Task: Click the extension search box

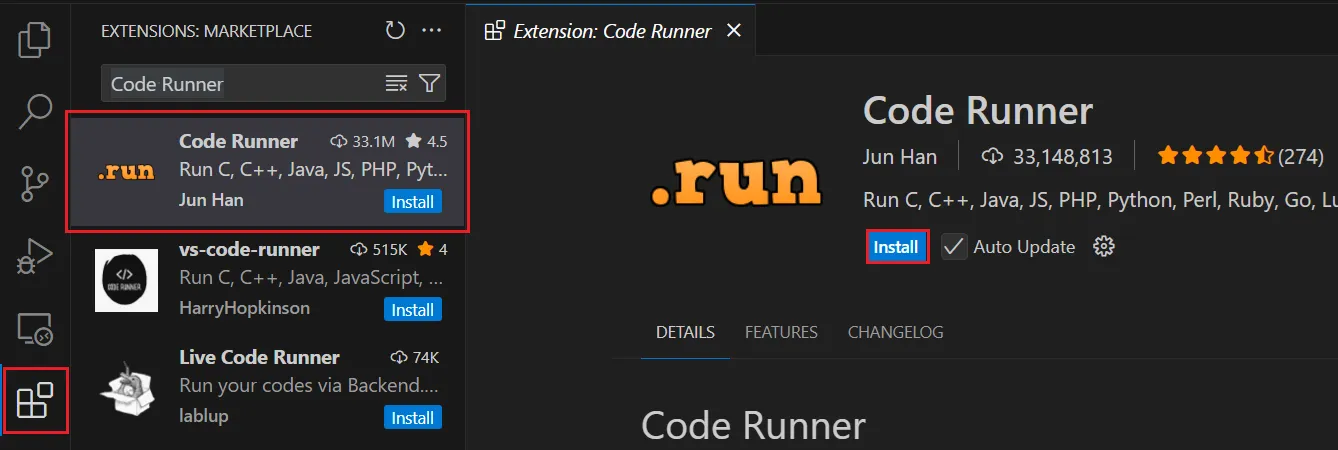Action: click(x=273, y=83)
